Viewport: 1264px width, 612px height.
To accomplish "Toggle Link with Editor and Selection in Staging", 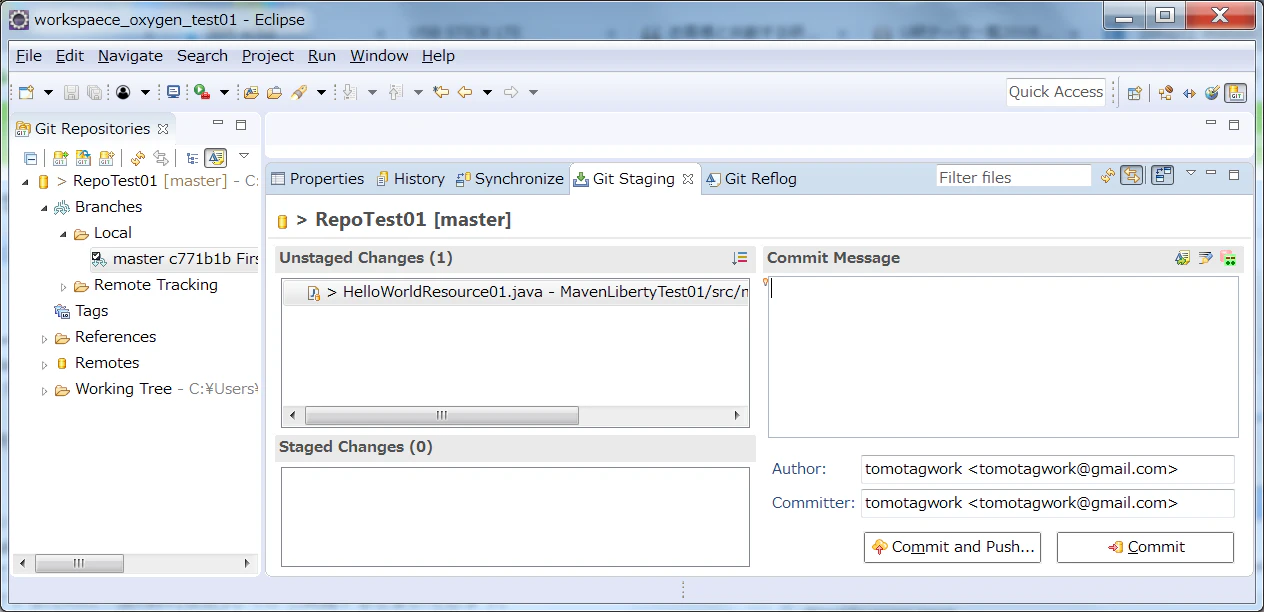I will click(x=1131, y=176).
